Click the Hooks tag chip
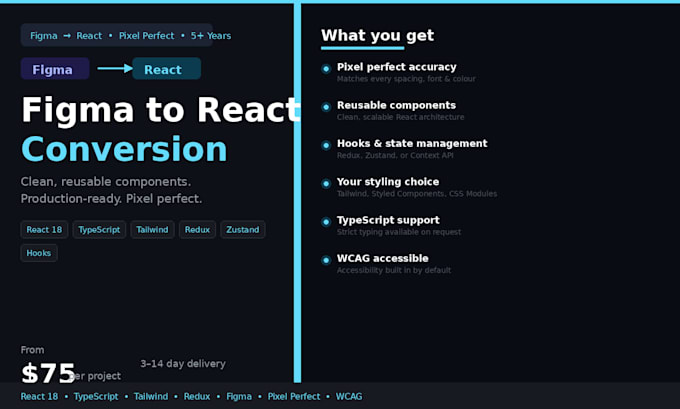The width and height of the screenshot is (680, 409). coord(39,253)
